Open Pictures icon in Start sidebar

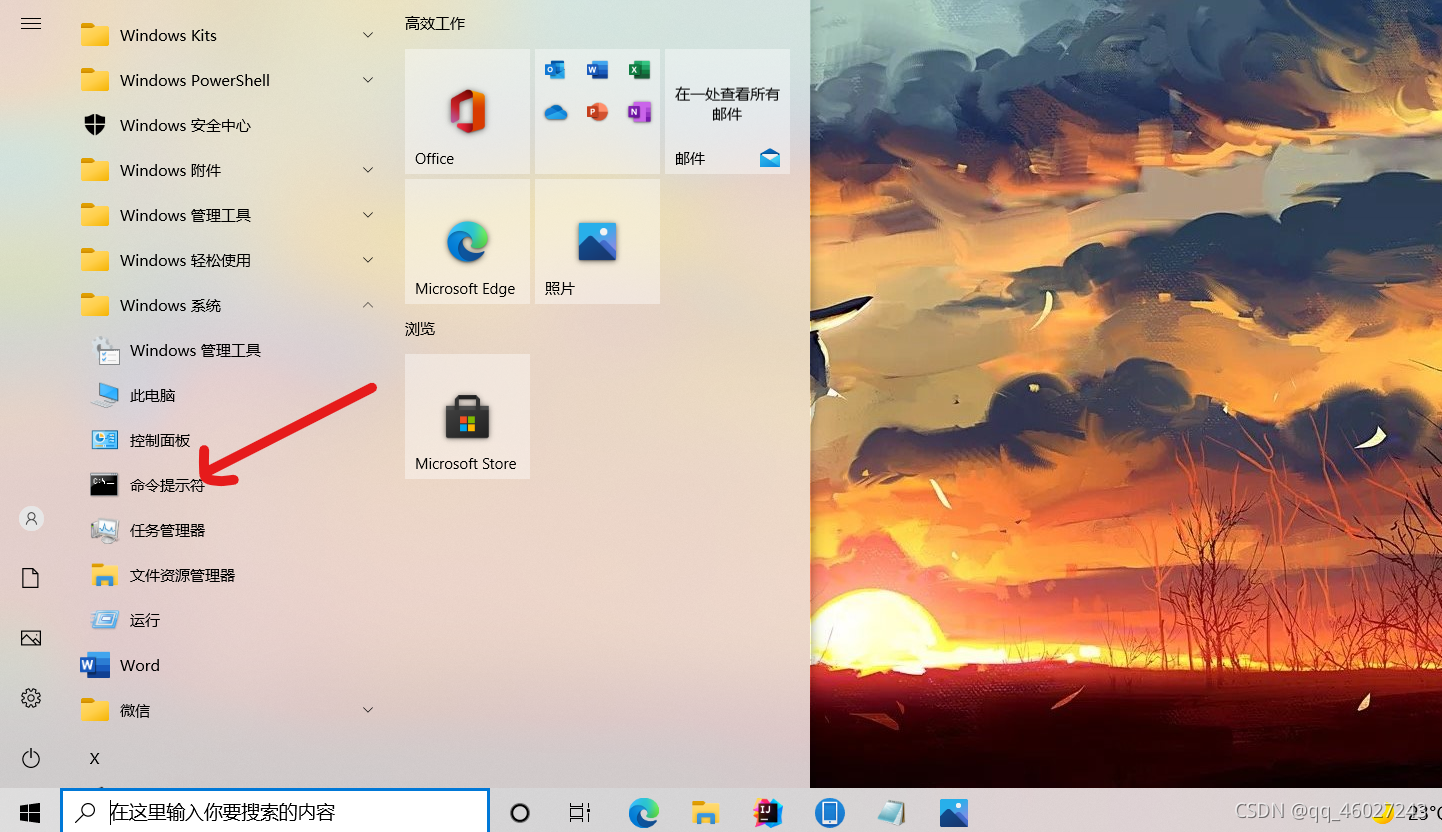[x=31, y=638]
